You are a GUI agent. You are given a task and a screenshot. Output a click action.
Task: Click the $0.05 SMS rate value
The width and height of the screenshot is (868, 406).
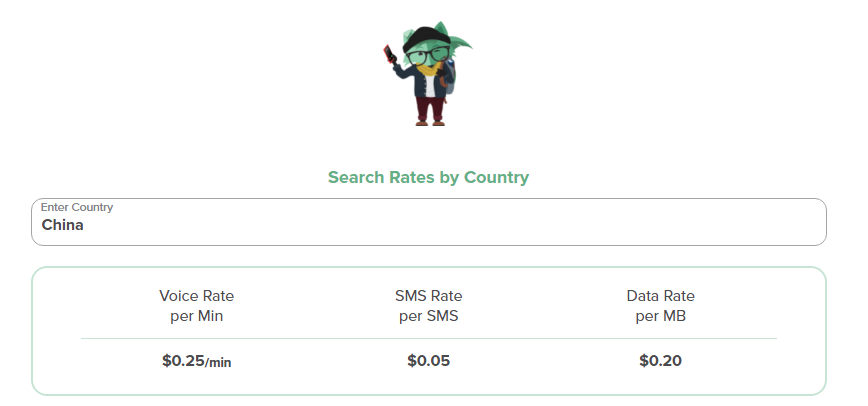(x=428, y=361)
